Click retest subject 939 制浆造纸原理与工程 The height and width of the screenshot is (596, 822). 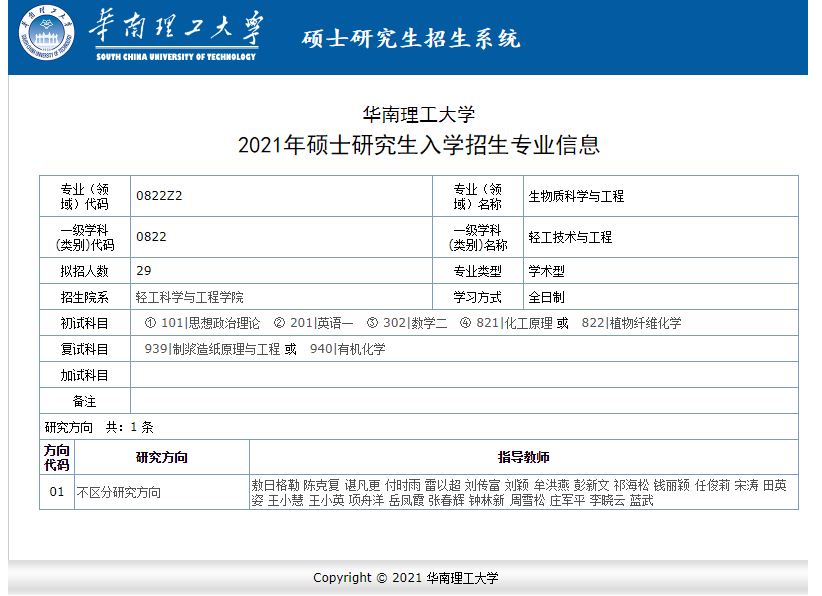212,349
